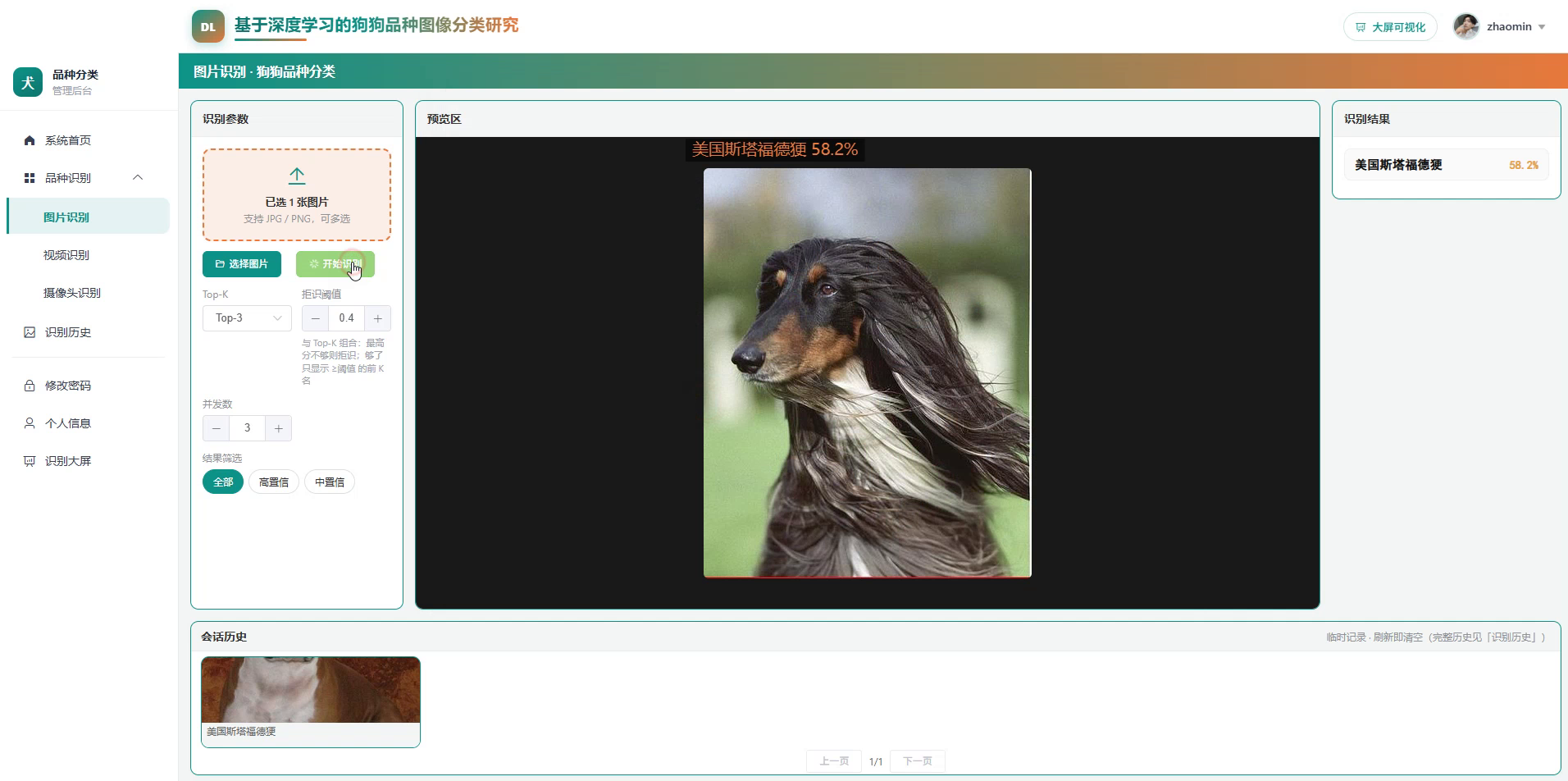Viewport: 1568px width, 781px height.
Task: Click the zhaomin user avatar
Action: click(1466, 26)
